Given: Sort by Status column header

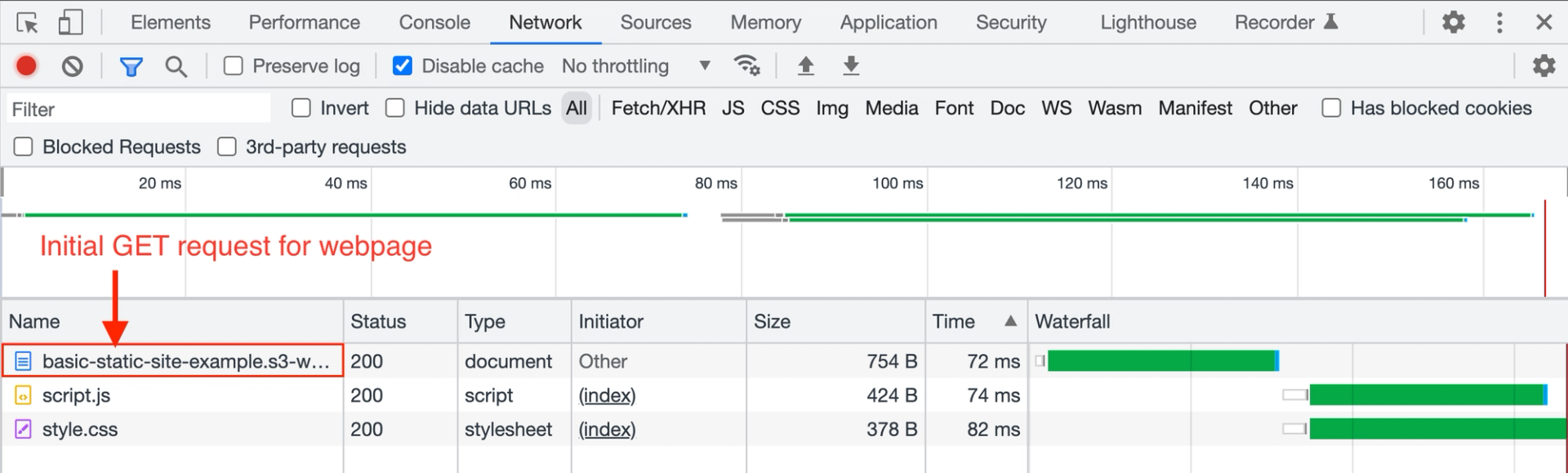Looking at the screenshot, I should 400,321.
